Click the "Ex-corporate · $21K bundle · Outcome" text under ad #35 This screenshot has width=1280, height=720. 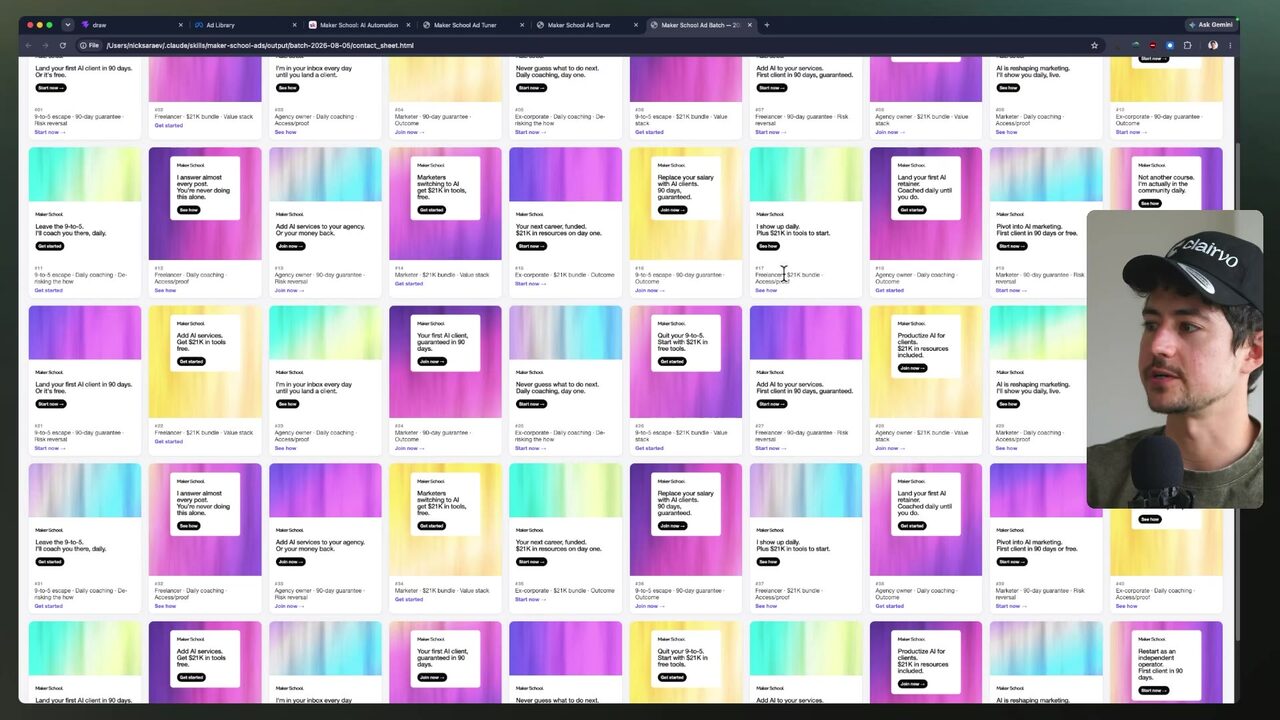point(564,591)
